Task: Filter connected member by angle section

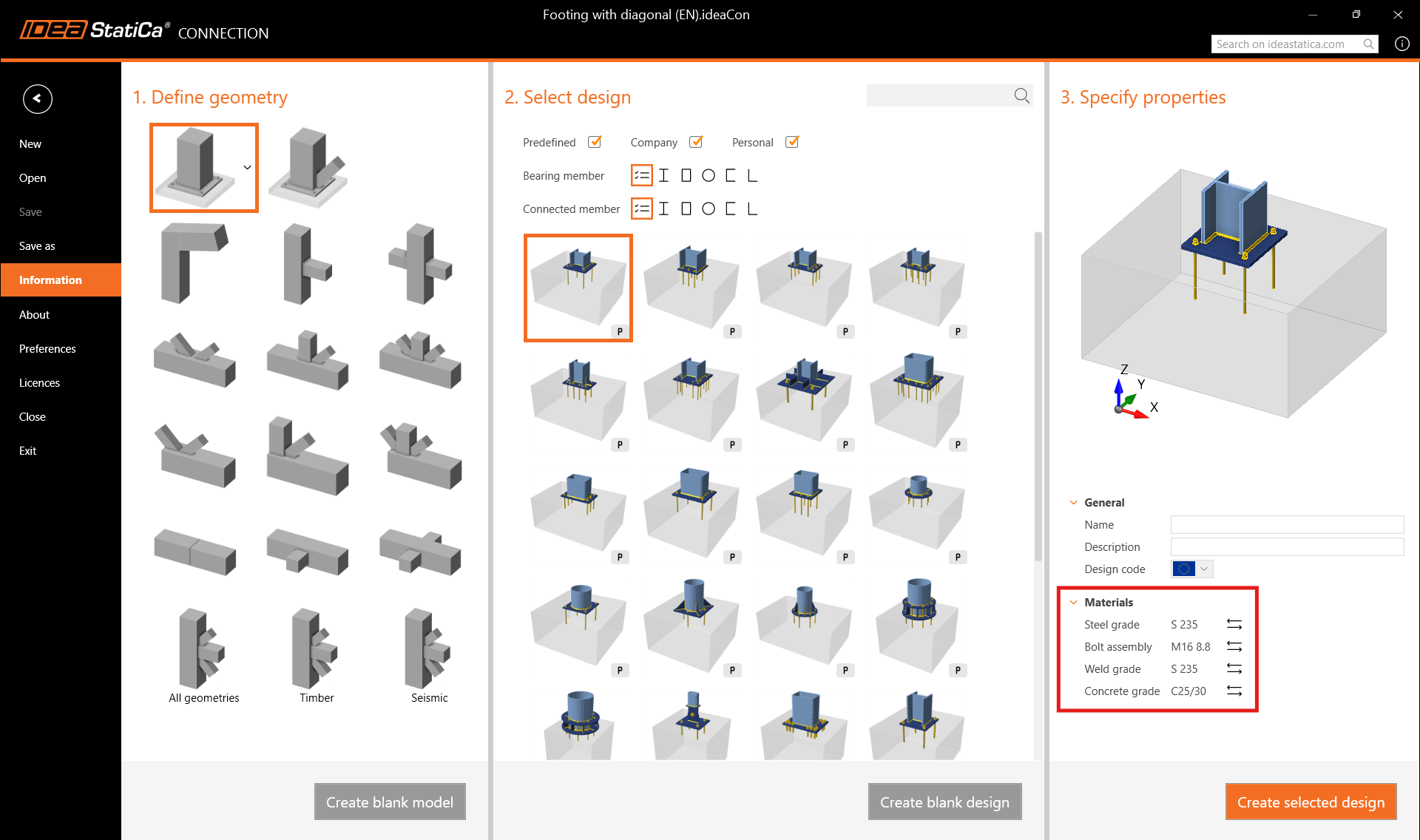Action: 752,209
